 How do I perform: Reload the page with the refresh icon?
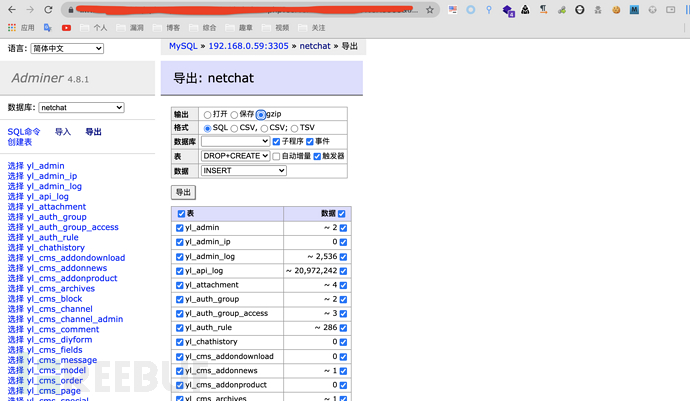click(48, 9)
